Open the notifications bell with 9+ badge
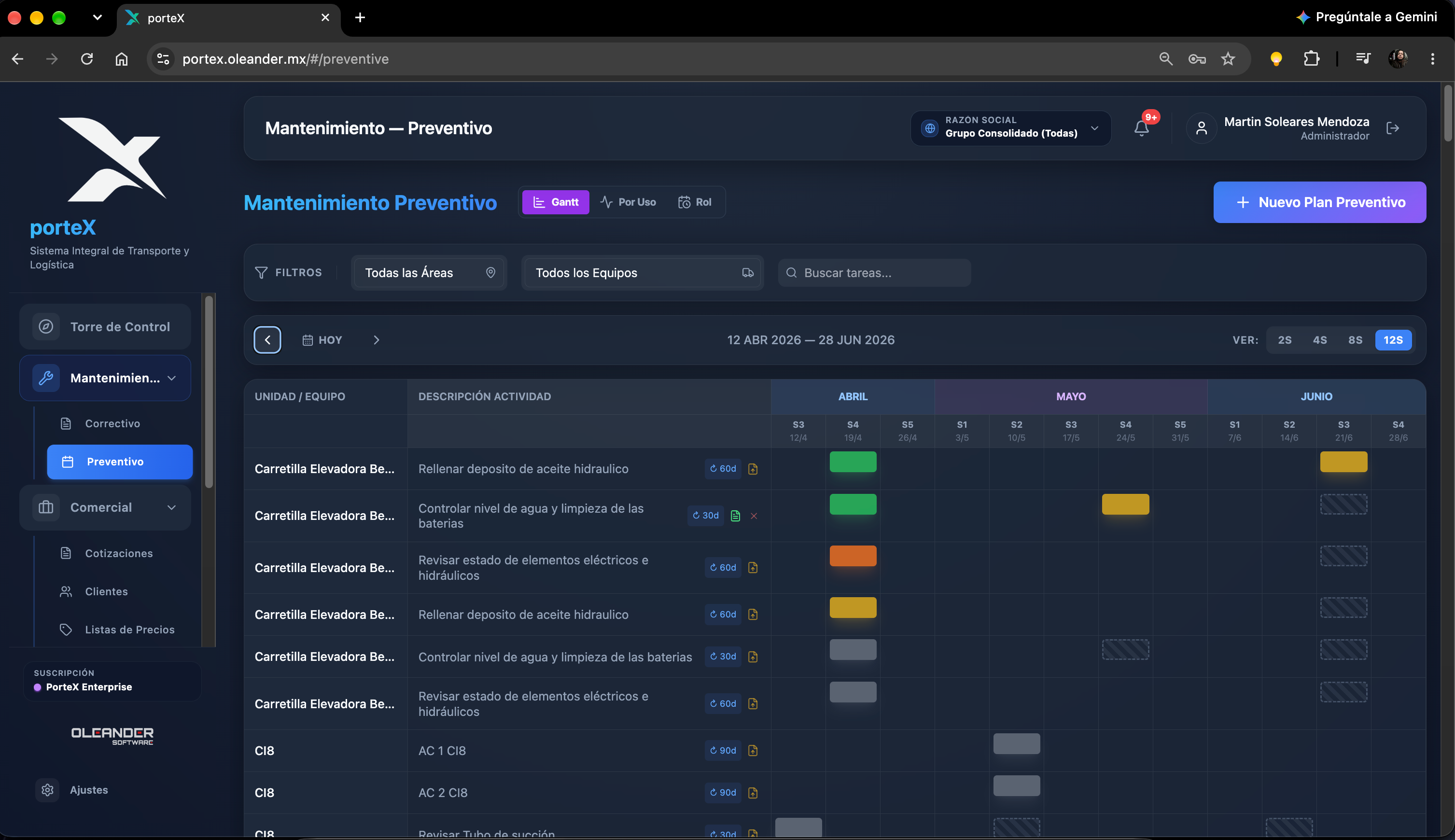1455x840 pixels. [1141, 128]
